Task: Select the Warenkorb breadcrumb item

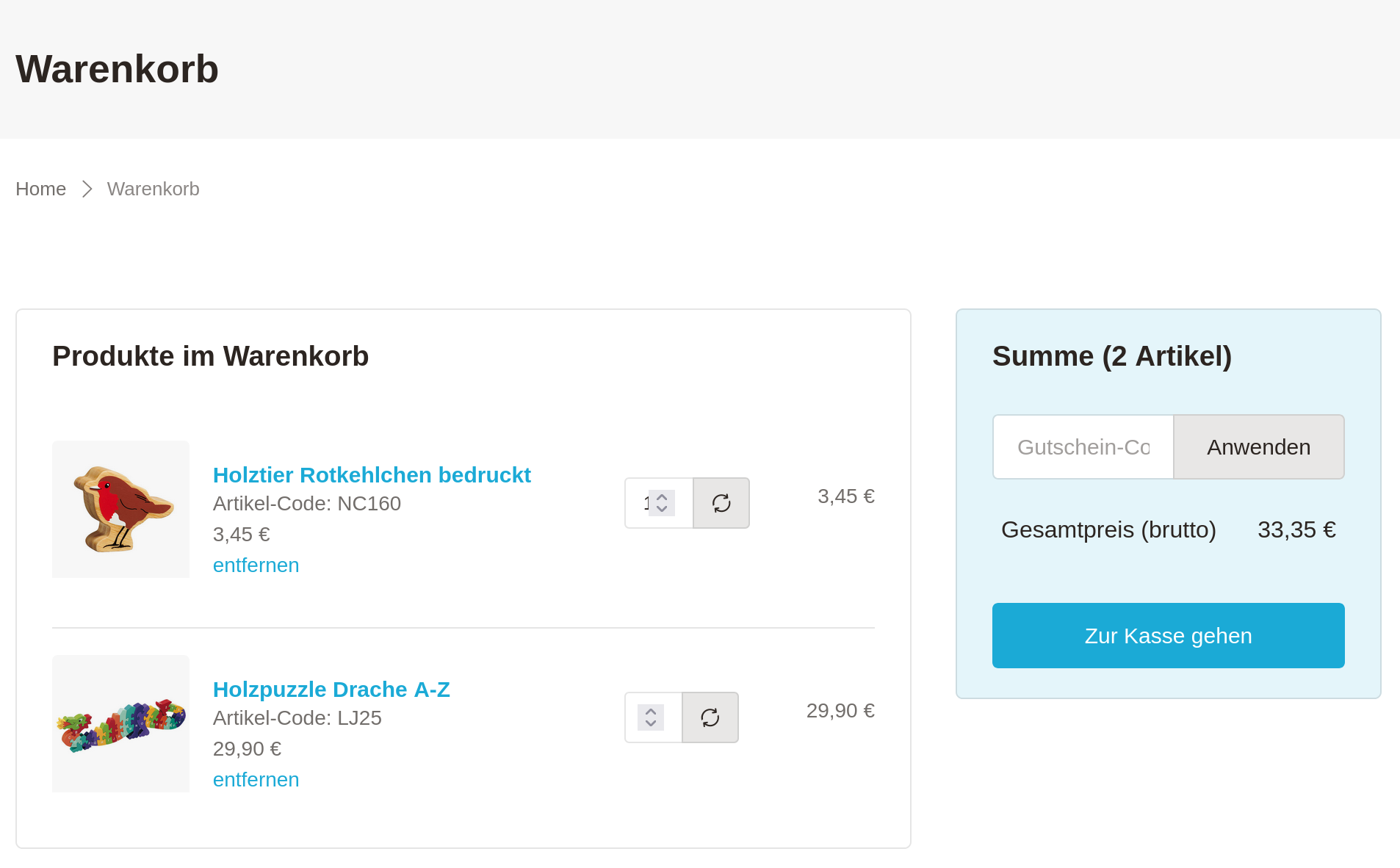Action: pos(153,189)
